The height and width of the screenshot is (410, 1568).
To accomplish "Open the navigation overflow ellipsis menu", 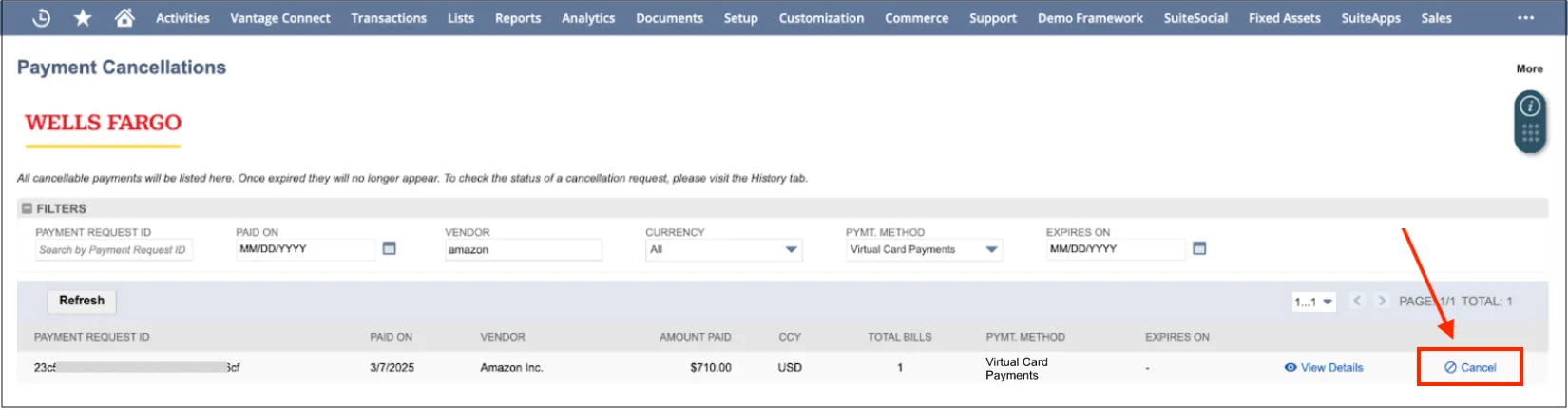I will tap(1525, 18).
